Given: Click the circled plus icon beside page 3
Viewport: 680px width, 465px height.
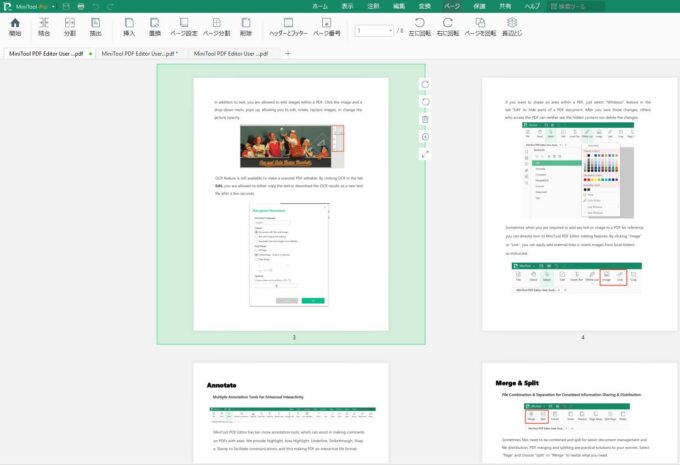Looking at the screenshot, I should click(x=425, y=137).
